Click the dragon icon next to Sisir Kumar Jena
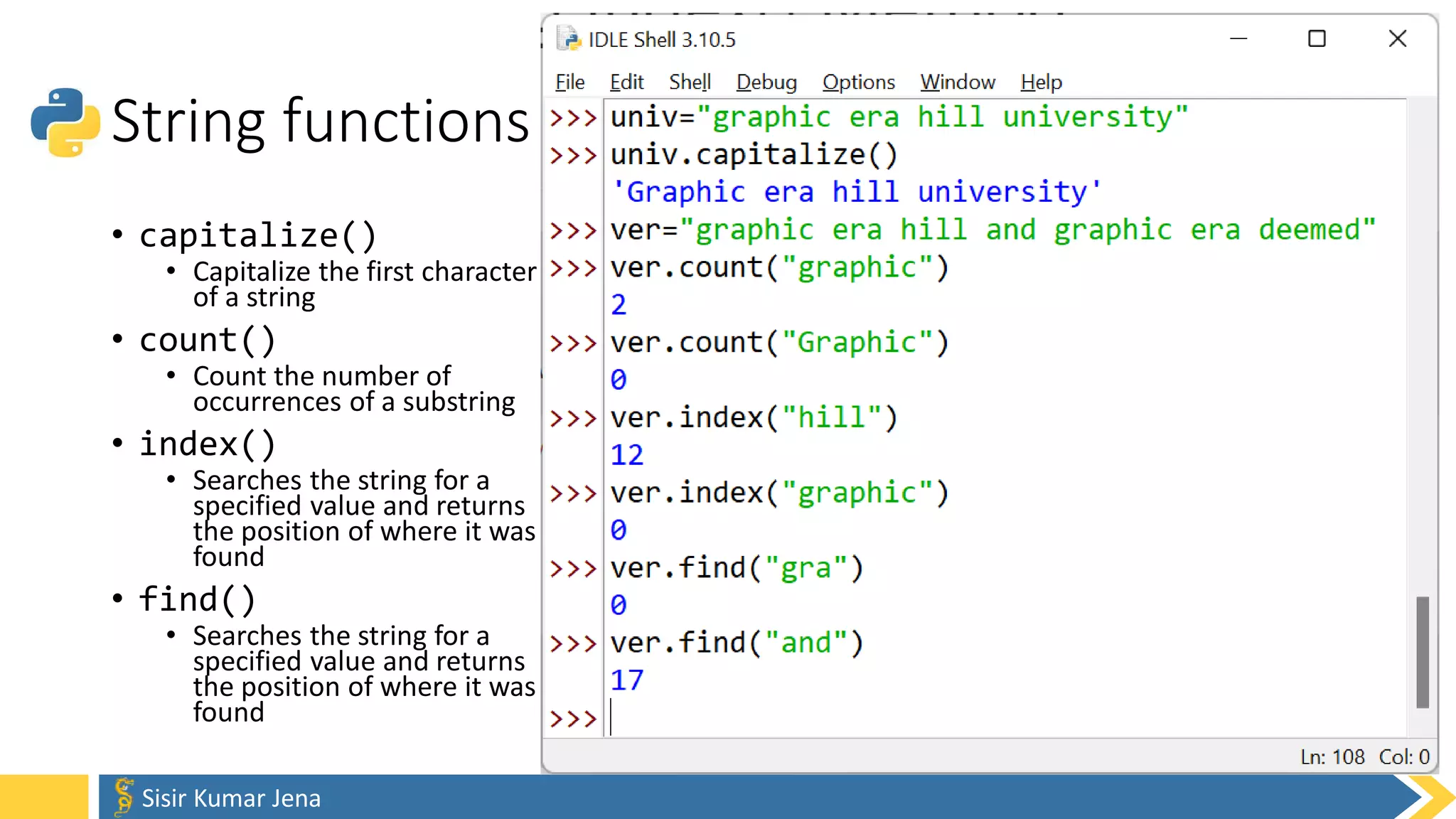The image size is (1456, 819). pos(124,797)
